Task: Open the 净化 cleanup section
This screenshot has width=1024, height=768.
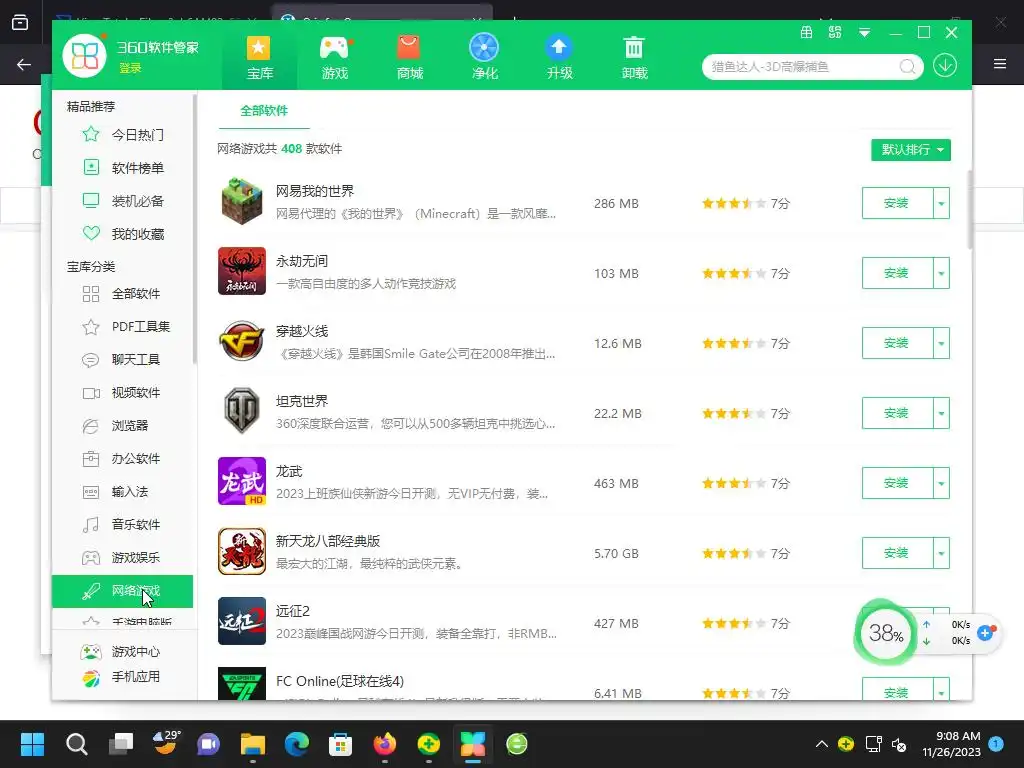Action: [485, 57]
